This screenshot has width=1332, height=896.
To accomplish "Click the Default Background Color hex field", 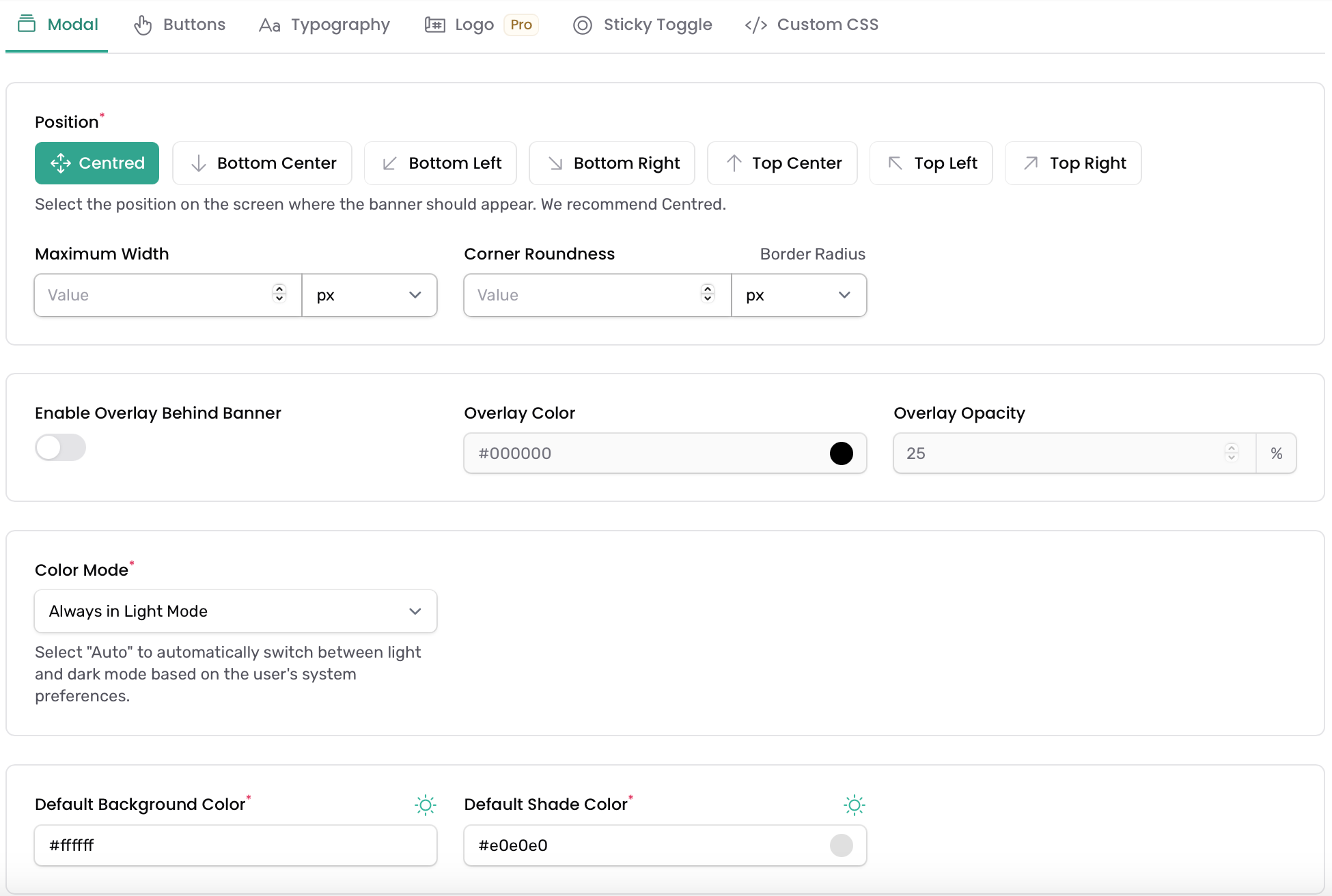I will point(236,845).
